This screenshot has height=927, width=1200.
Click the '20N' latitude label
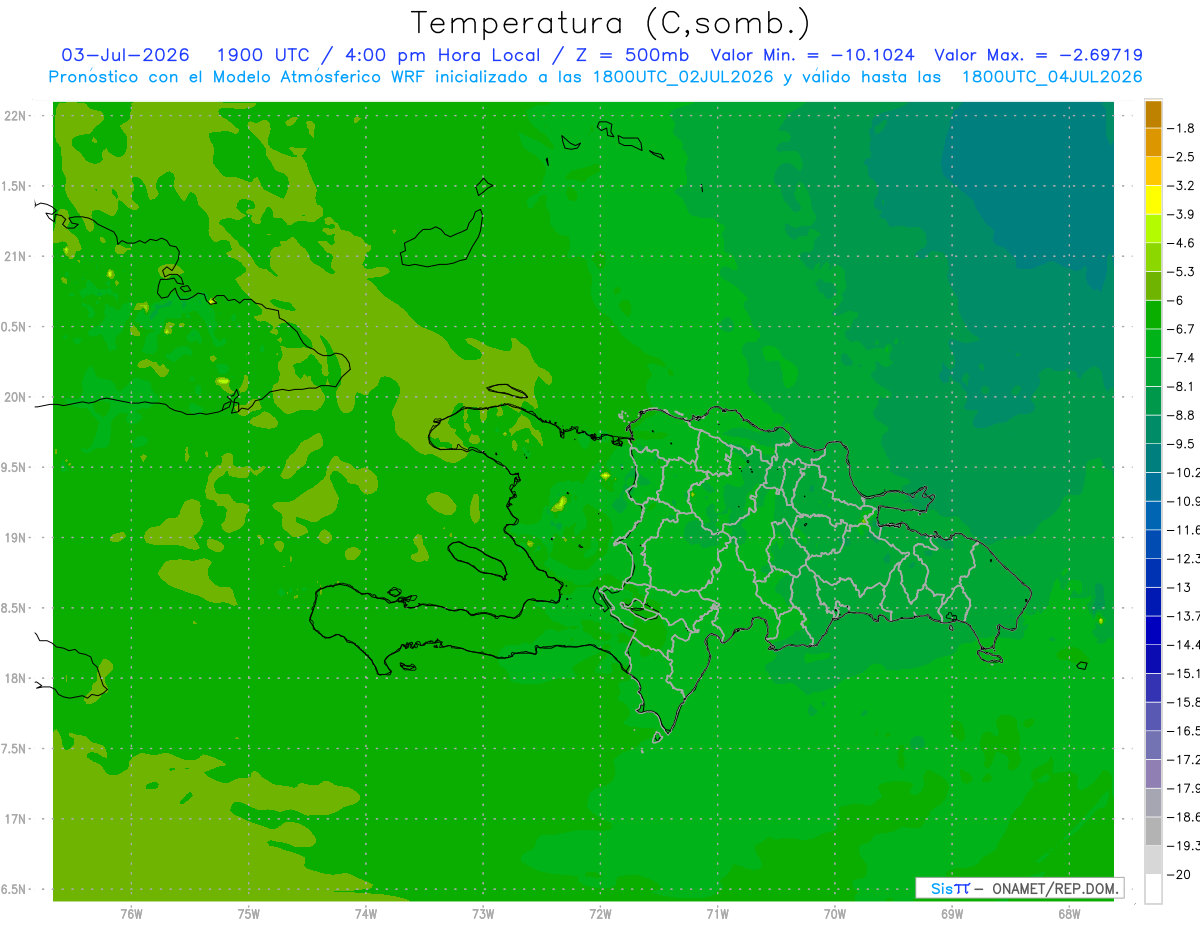(x=15, y=397)
